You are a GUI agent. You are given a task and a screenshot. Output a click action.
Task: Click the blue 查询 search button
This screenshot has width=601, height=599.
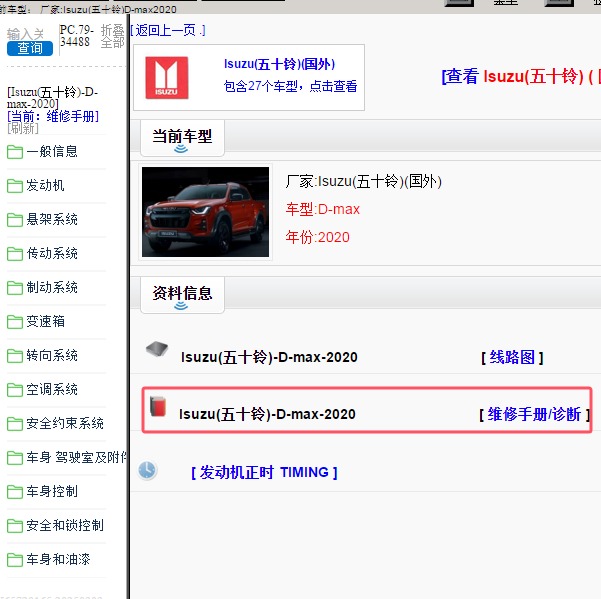(30, 48)
